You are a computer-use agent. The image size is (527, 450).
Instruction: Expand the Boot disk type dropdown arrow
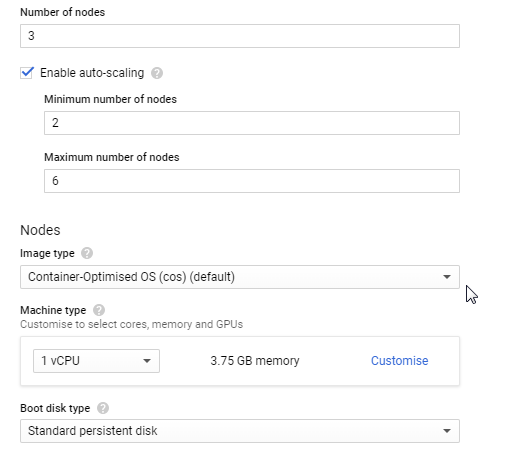click(x=447, y=431)
